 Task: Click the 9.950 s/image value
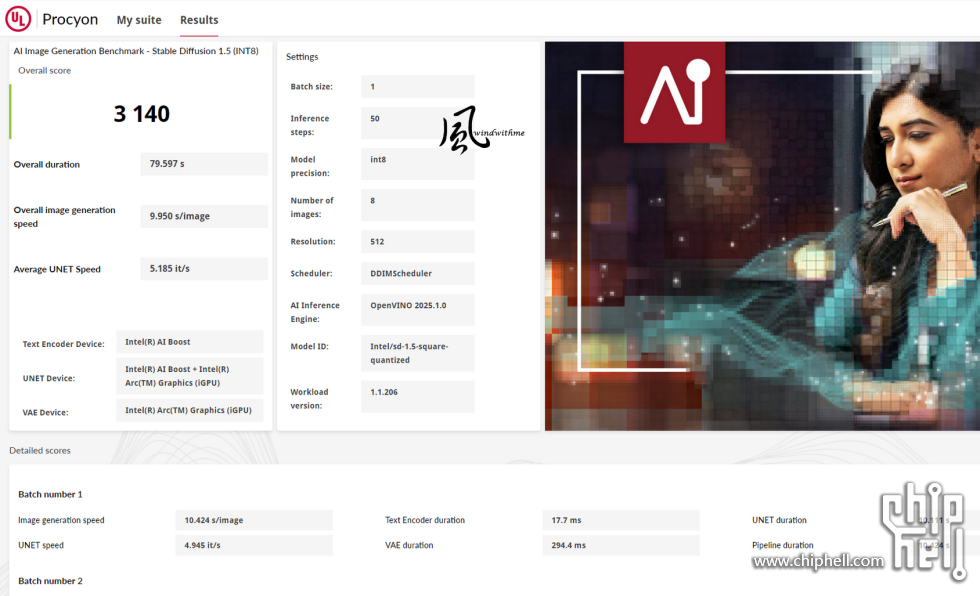pos(204,216)
